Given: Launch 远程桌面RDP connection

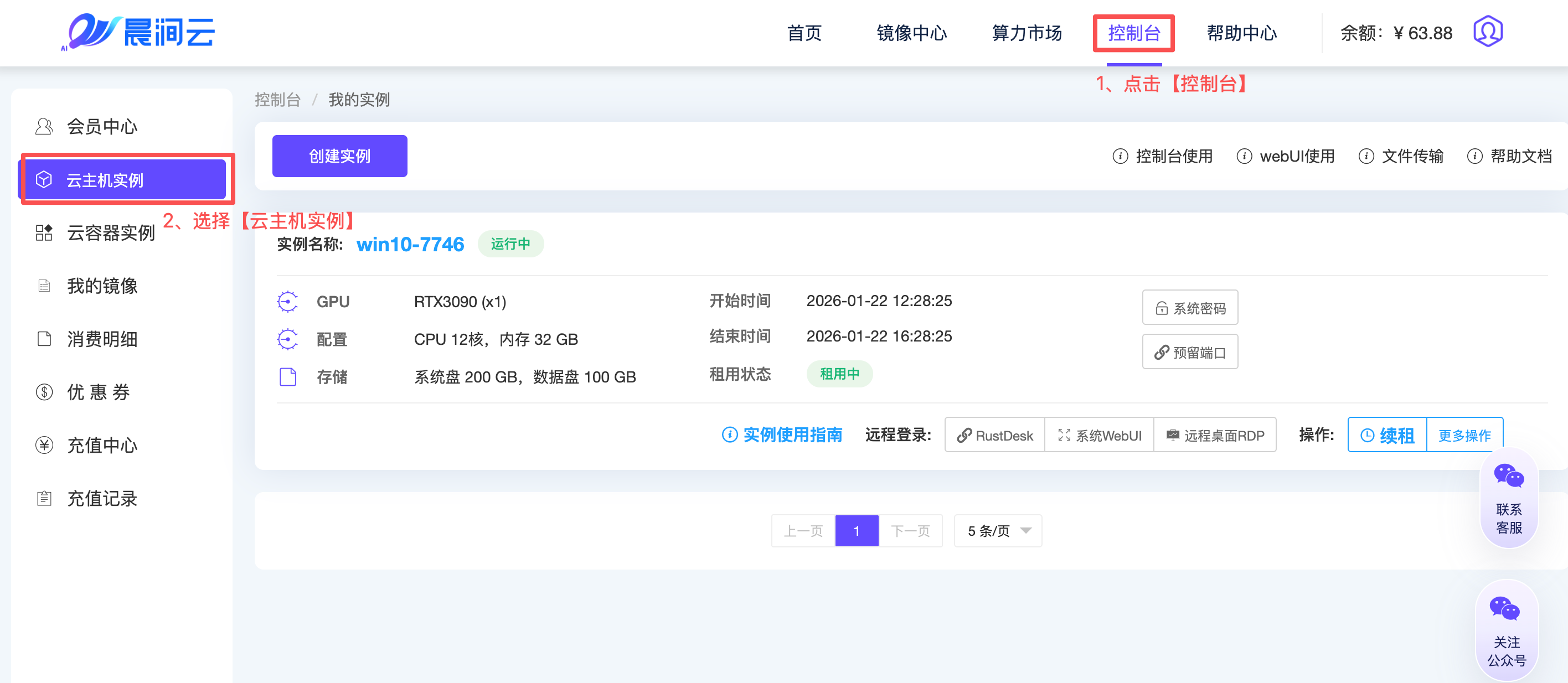Looking at the screenshot, I should click(1215, 435).
